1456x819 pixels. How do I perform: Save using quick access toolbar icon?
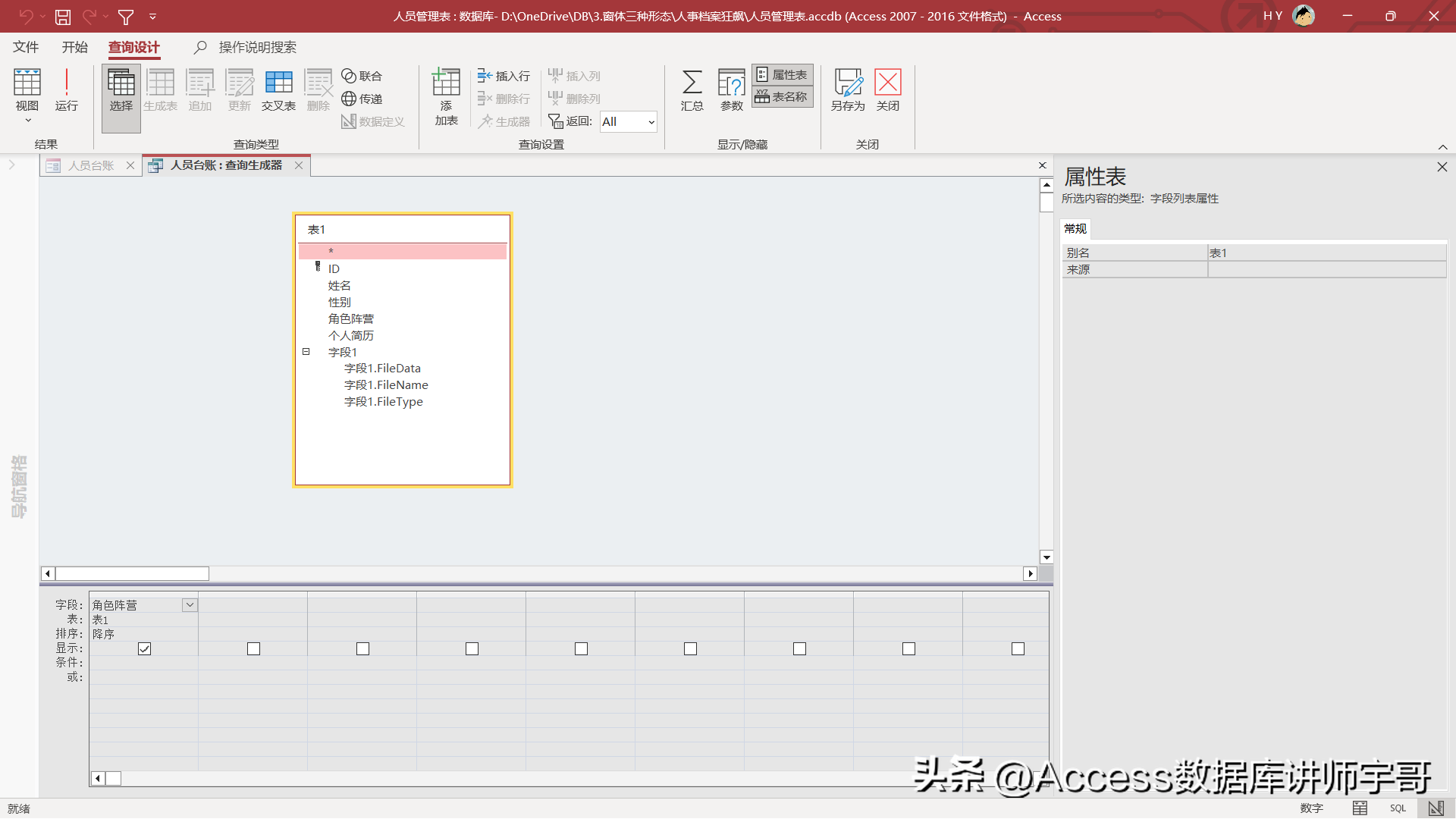click(63, 16)
